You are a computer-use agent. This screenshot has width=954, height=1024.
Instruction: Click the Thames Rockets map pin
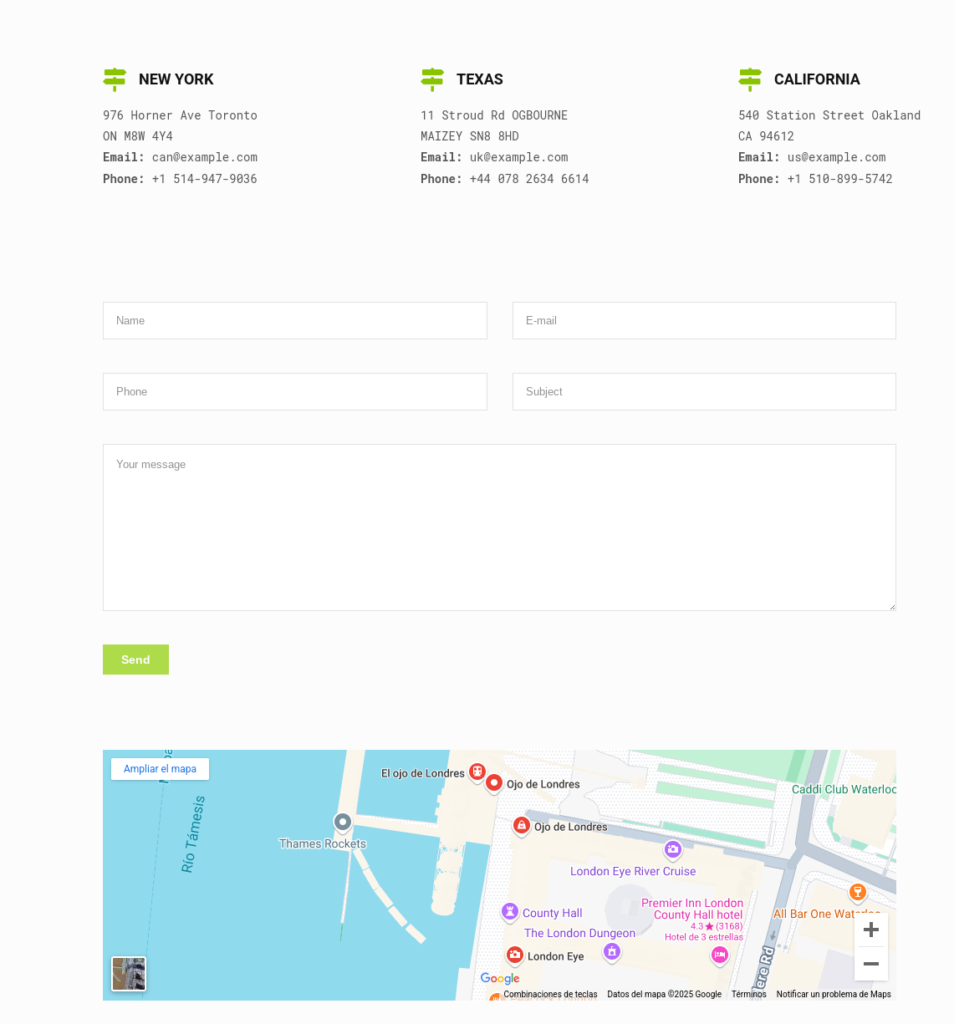click(x=342, y=822)
